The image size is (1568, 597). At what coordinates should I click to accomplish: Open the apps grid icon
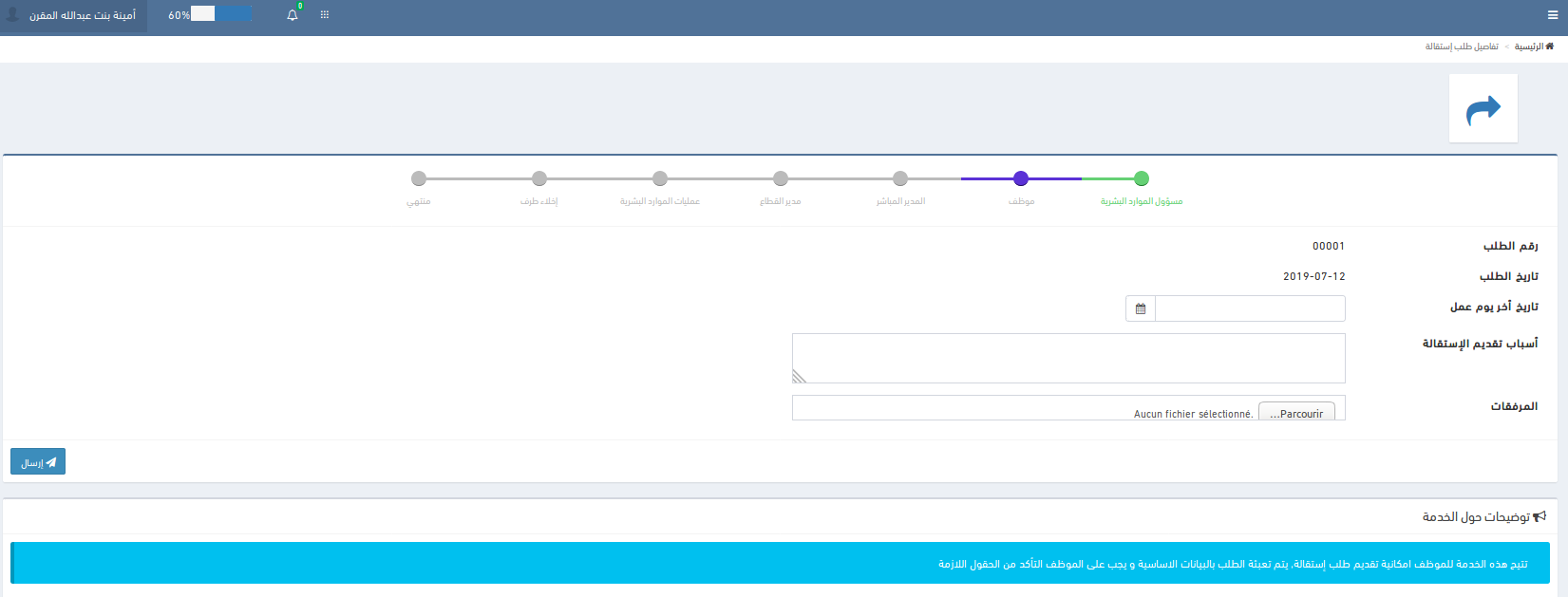pyautogui.click(x=325, y=15)
